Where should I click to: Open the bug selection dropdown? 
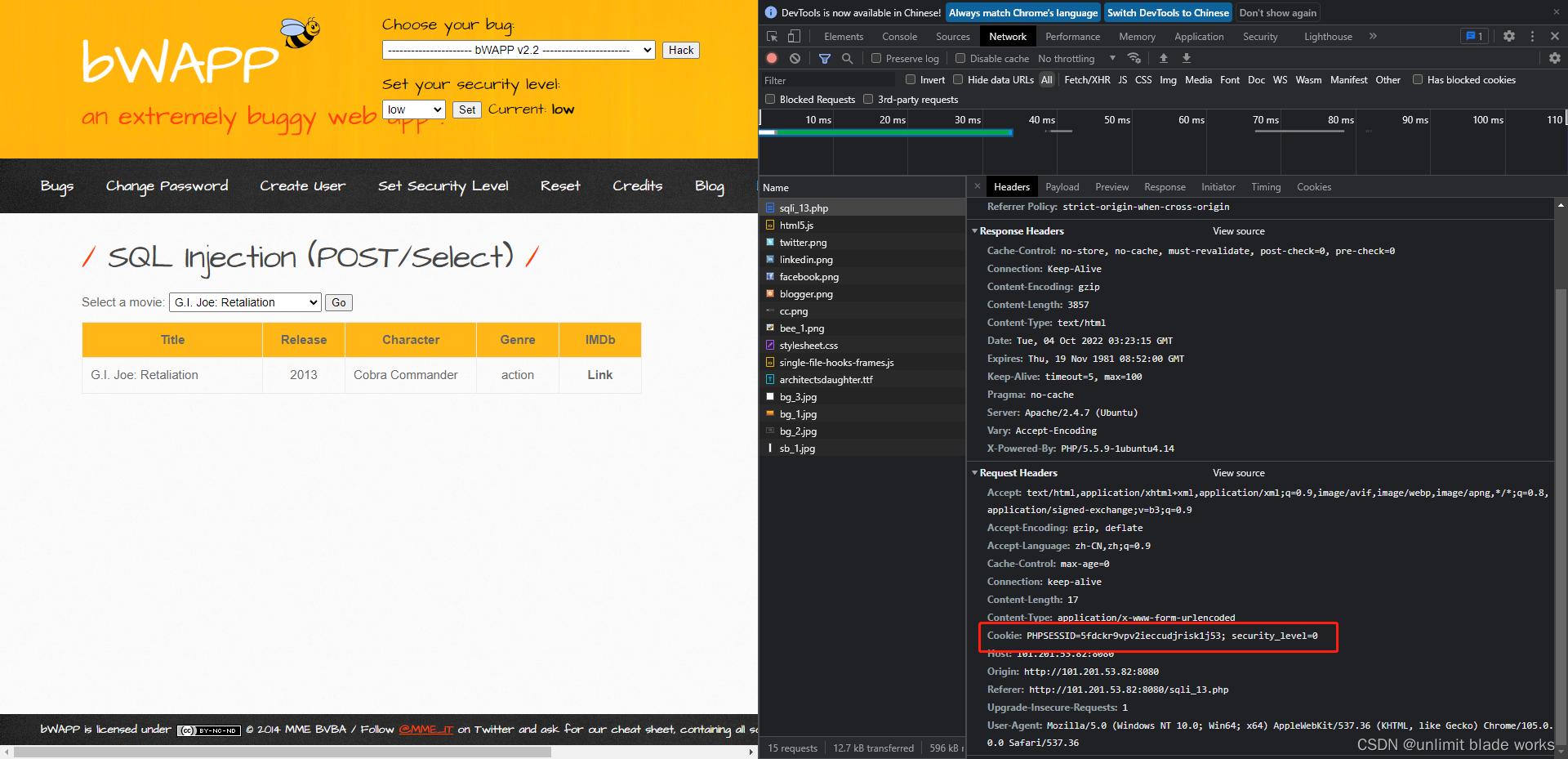519,50
